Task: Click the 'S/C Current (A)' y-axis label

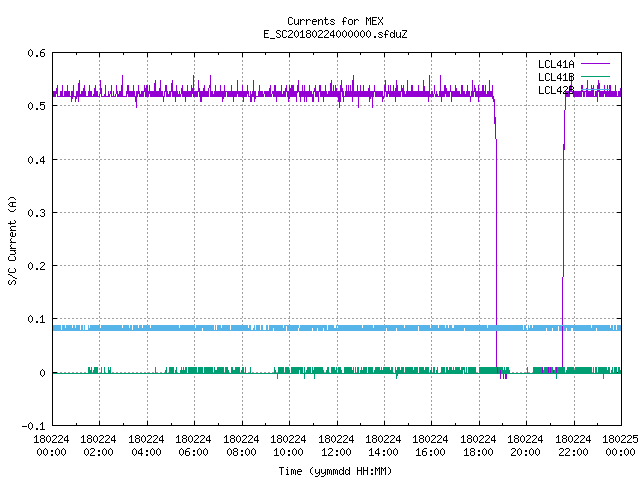Action: (x=13, y=241)
